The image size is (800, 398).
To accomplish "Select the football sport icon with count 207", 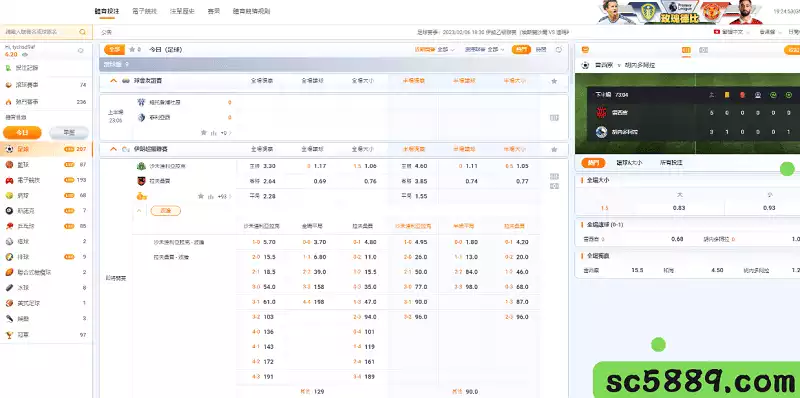I will click(x=9, y=150).
